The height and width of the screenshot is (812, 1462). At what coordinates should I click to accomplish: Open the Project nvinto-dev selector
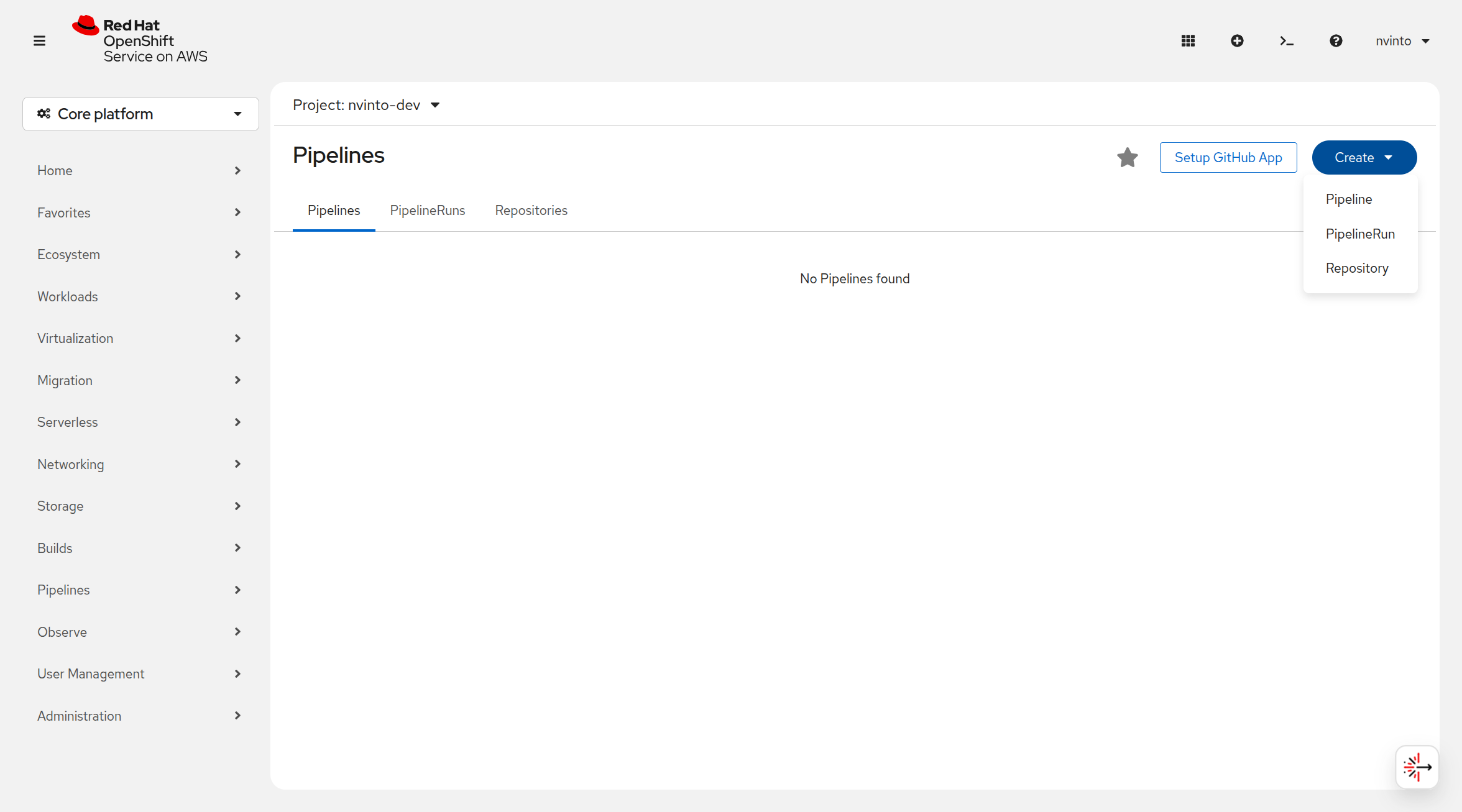tap(366, 105)
